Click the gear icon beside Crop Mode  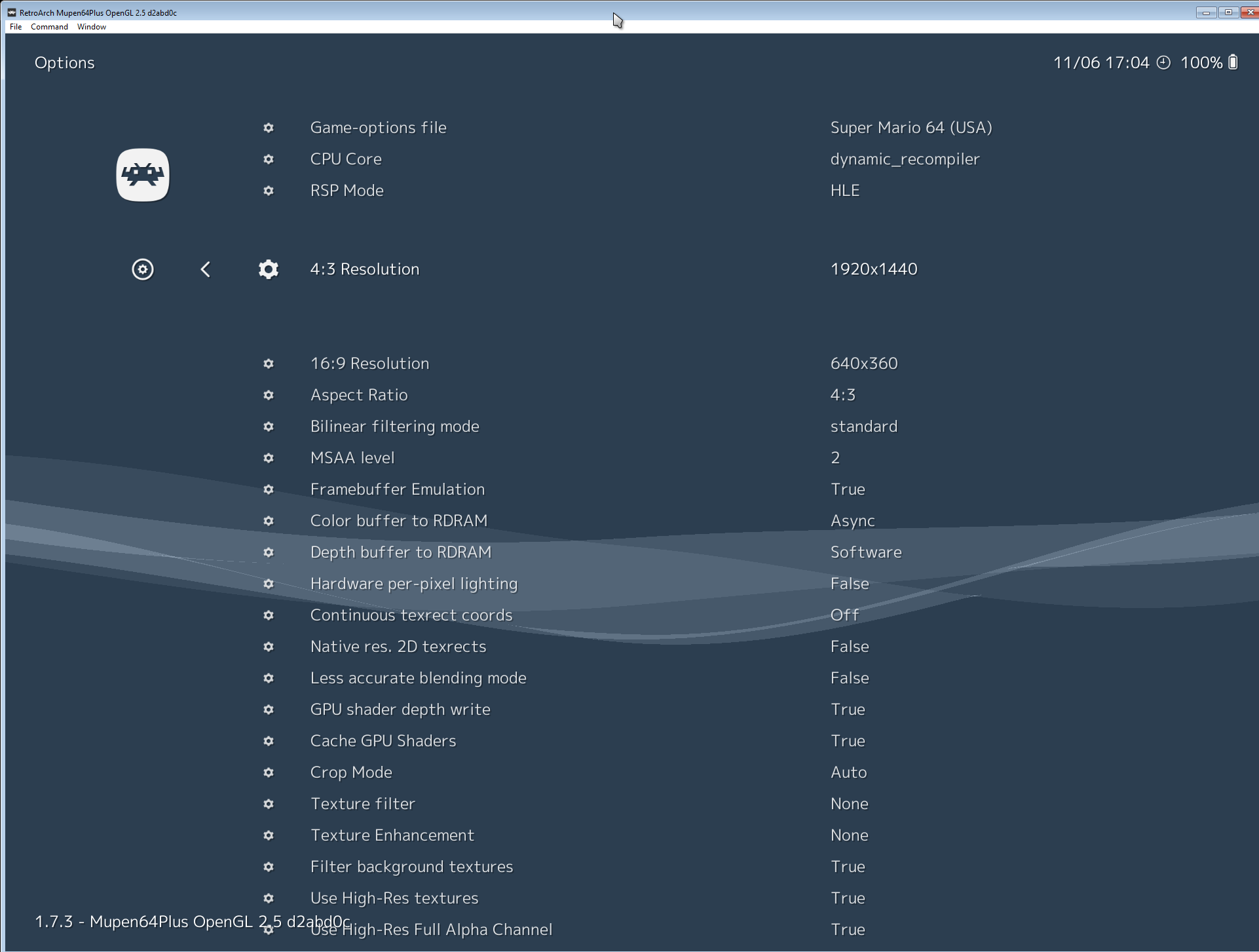click(x=269, y=772)
